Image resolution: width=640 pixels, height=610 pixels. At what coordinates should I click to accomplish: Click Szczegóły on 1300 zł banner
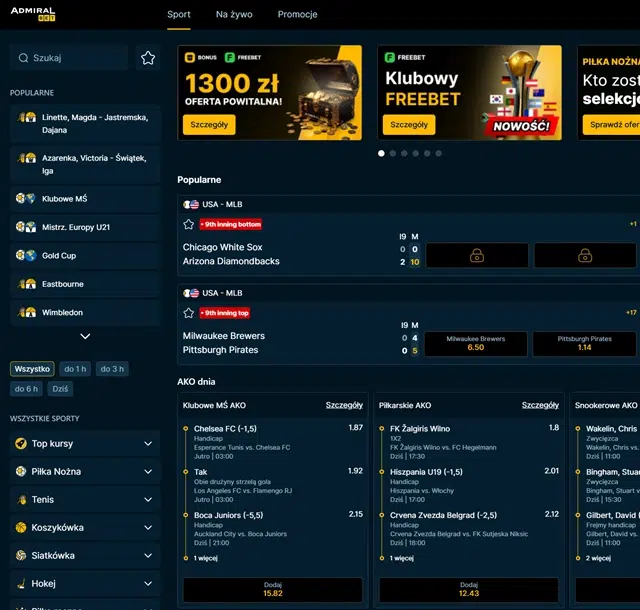[209, 125]
